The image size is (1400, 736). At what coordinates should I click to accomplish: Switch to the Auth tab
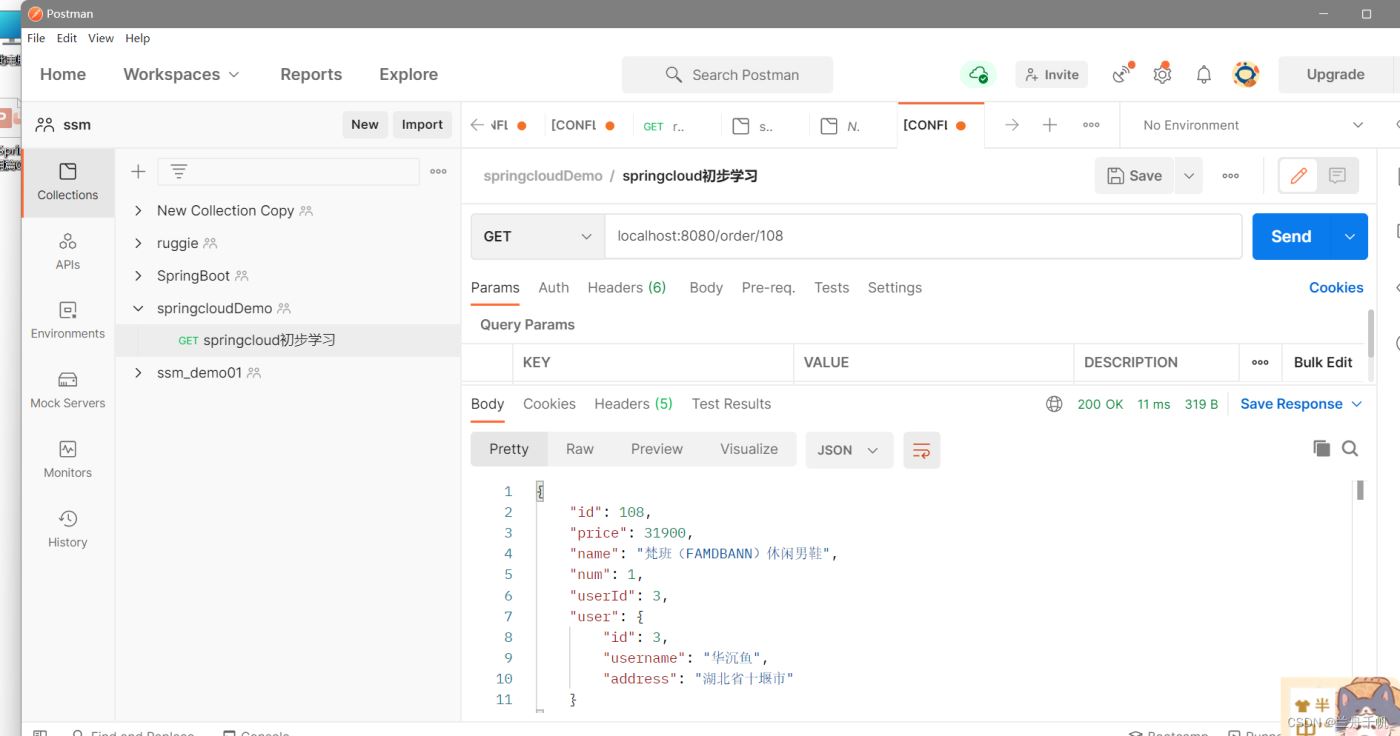tap(554, 287)
